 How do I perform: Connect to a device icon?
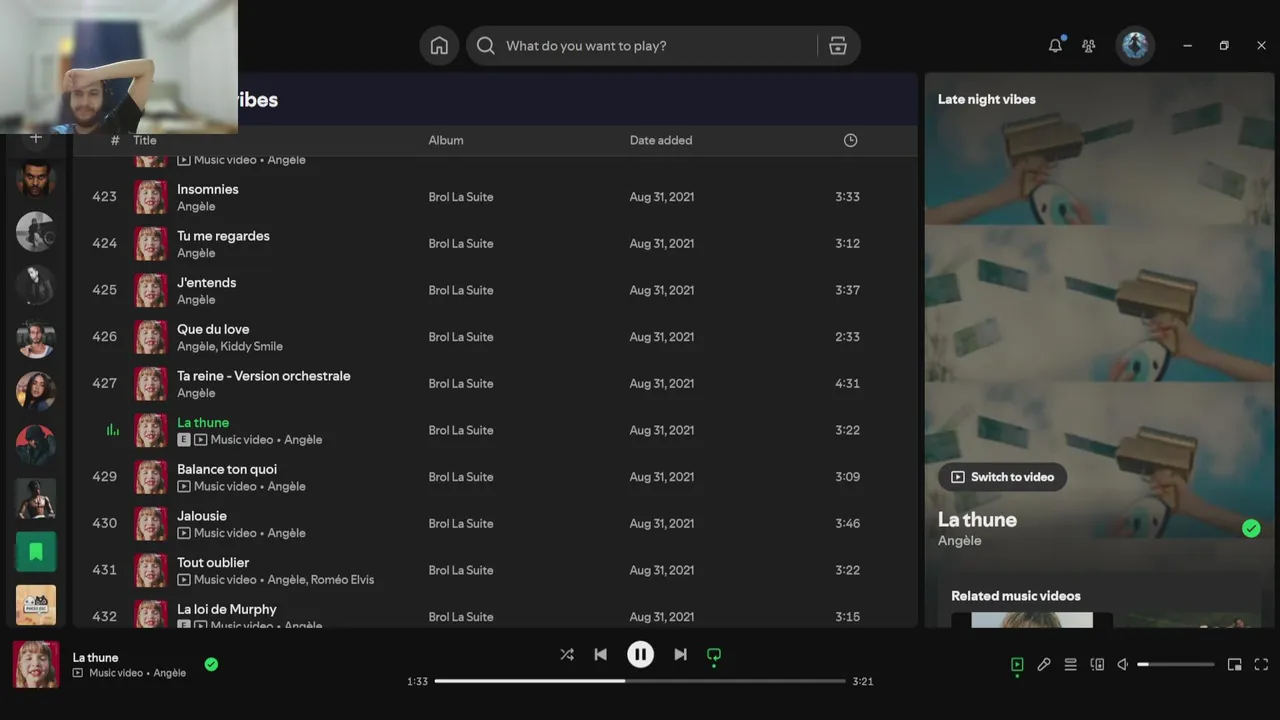pos(1097,665)
